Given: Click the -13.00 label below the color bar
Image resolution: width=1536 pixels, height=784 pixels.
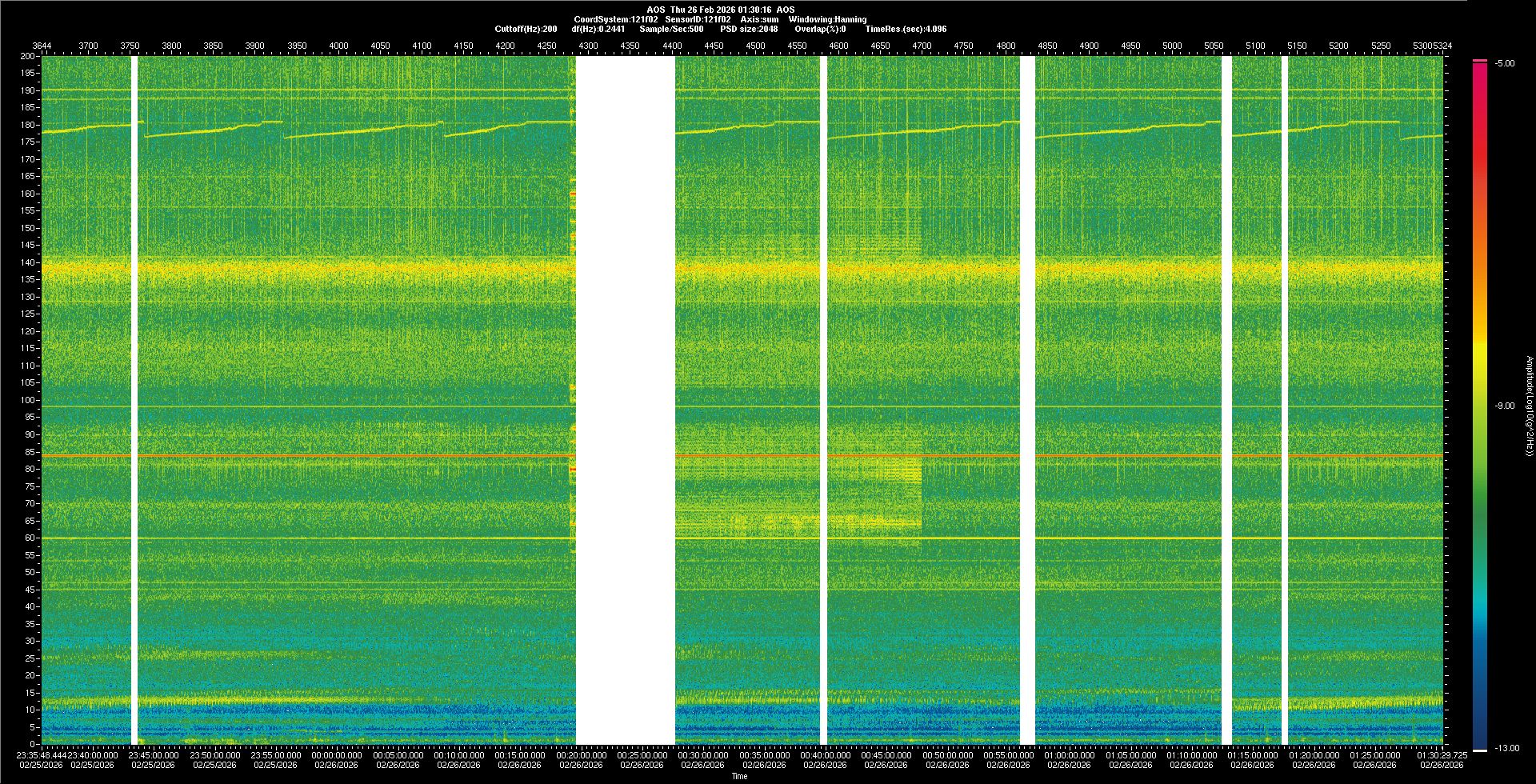Looking at the screenshot, I should (1506, 749).
